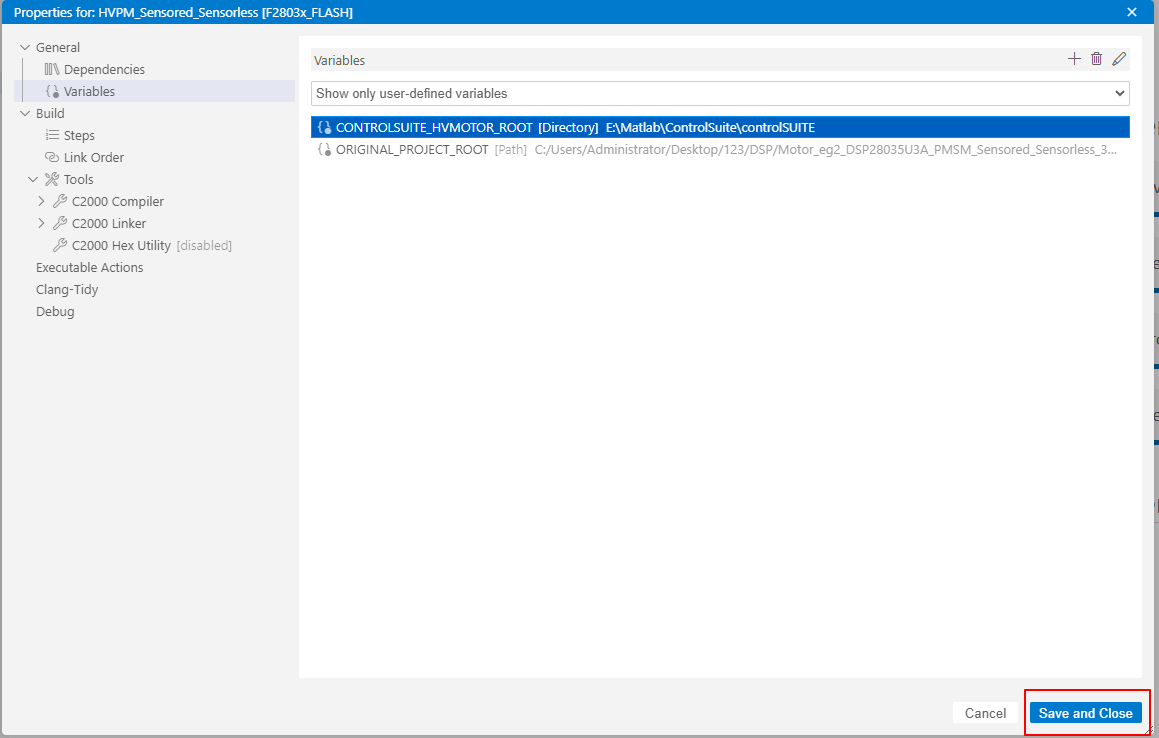Select the Debug category
Screen dimensions: 1159x738
pyautogui.click(x=55, y=311)
